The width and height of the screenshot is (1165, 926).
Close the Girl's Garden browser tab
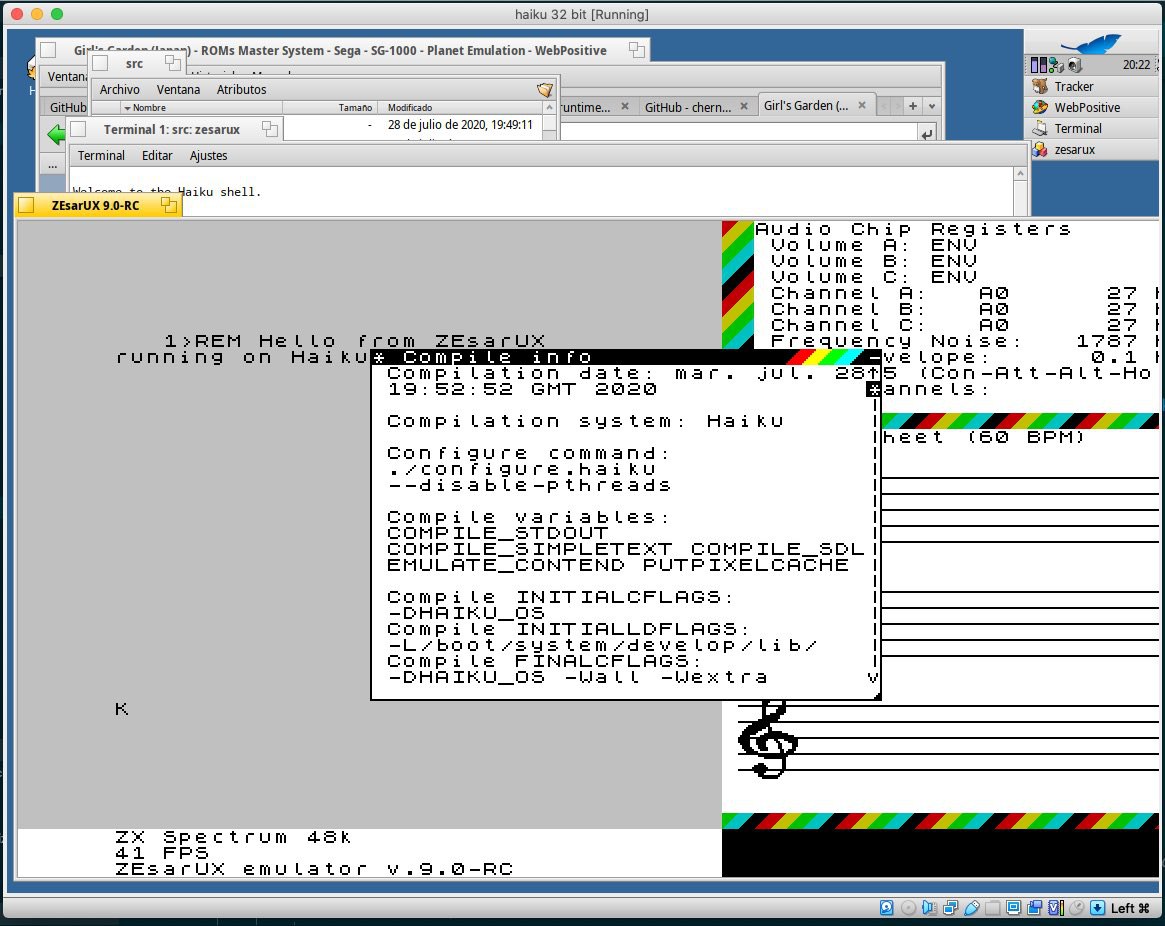[x=862, y=106]
